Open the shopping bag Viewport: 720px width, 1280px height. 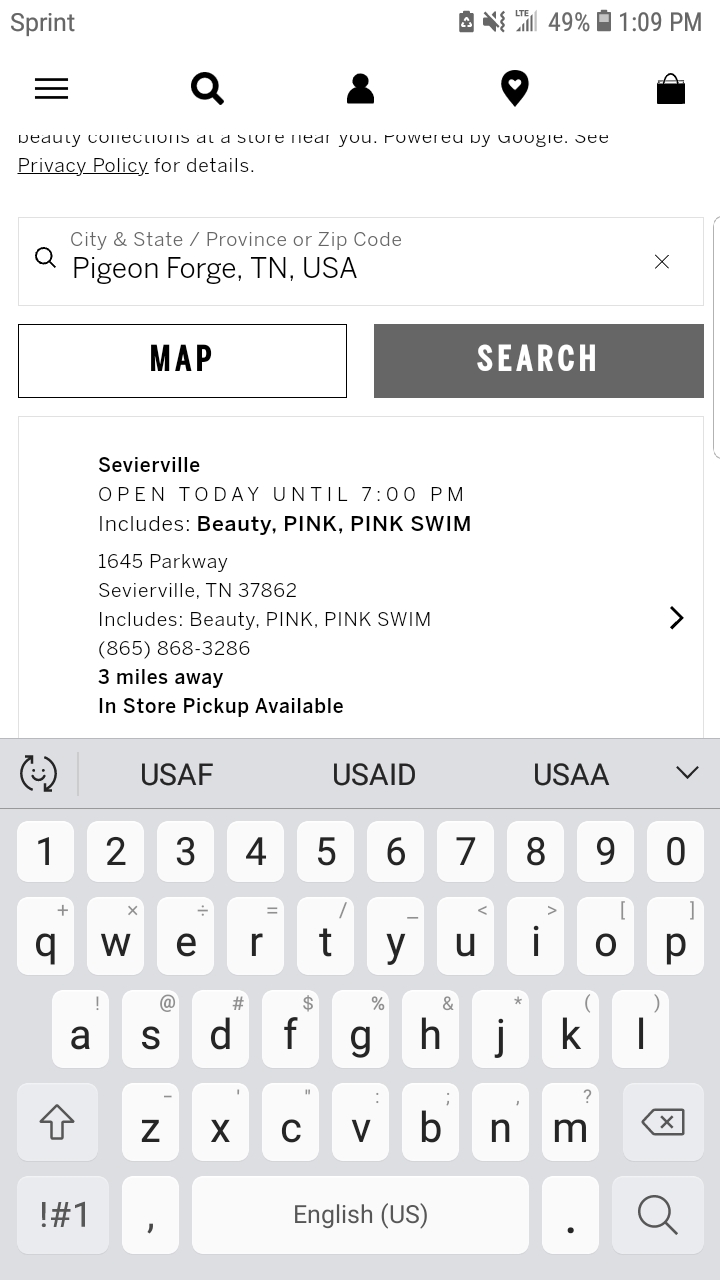tap(670, 89)
